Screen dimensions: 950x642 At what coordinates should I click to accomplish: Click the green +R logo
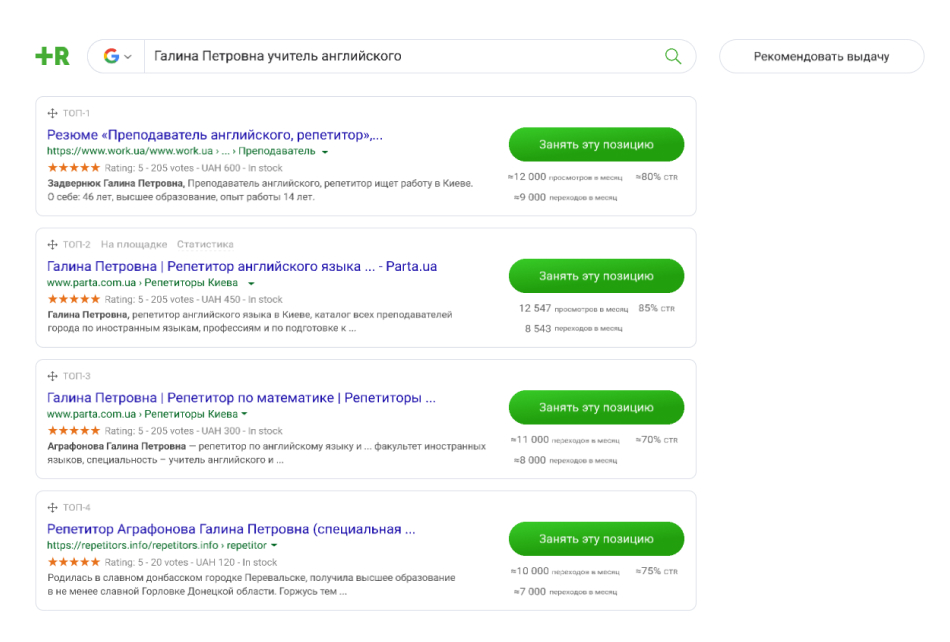coord(52,57)
